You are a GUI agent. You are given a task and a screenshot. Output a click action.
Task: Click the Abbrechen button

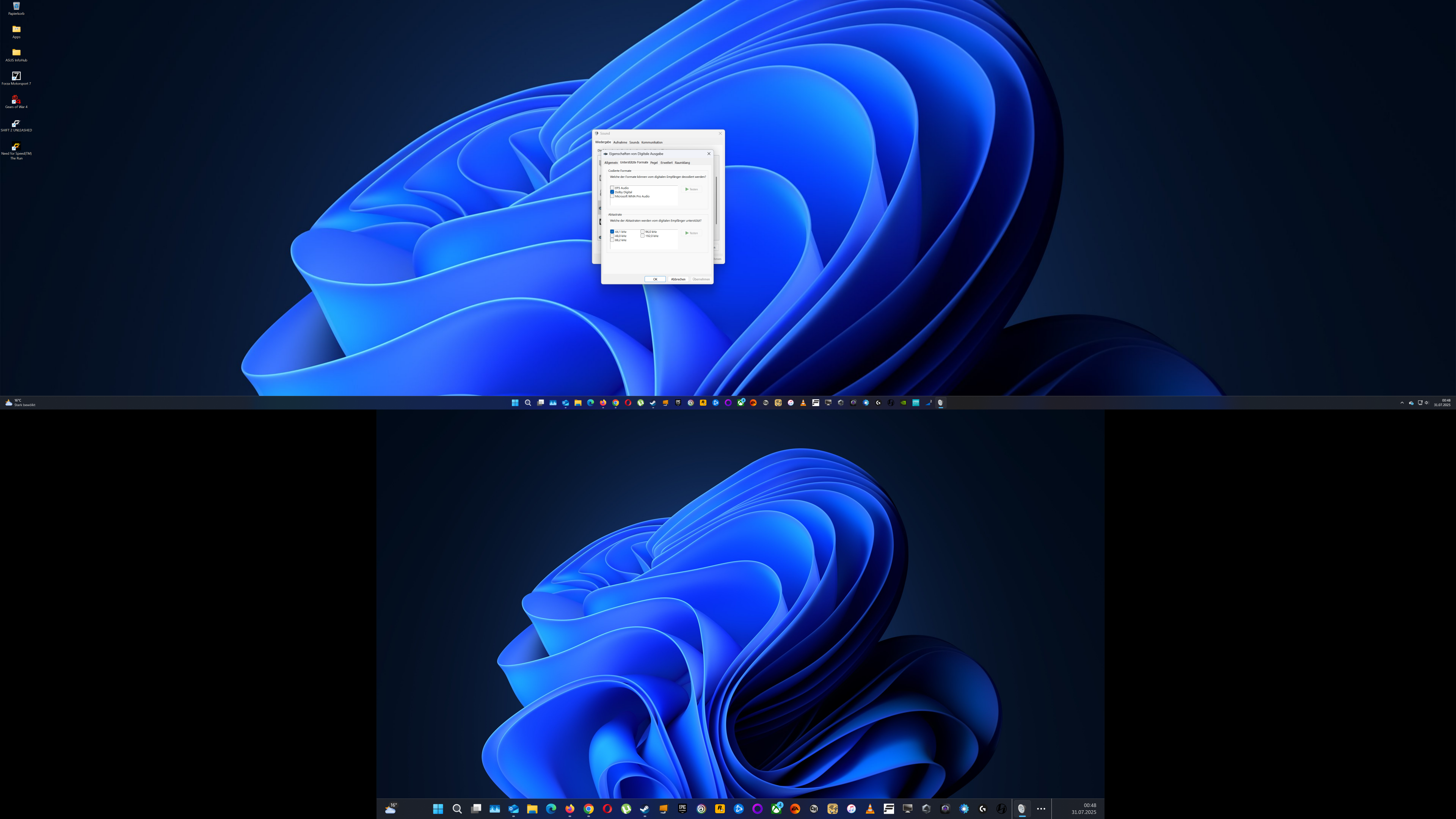pos(678,279)
